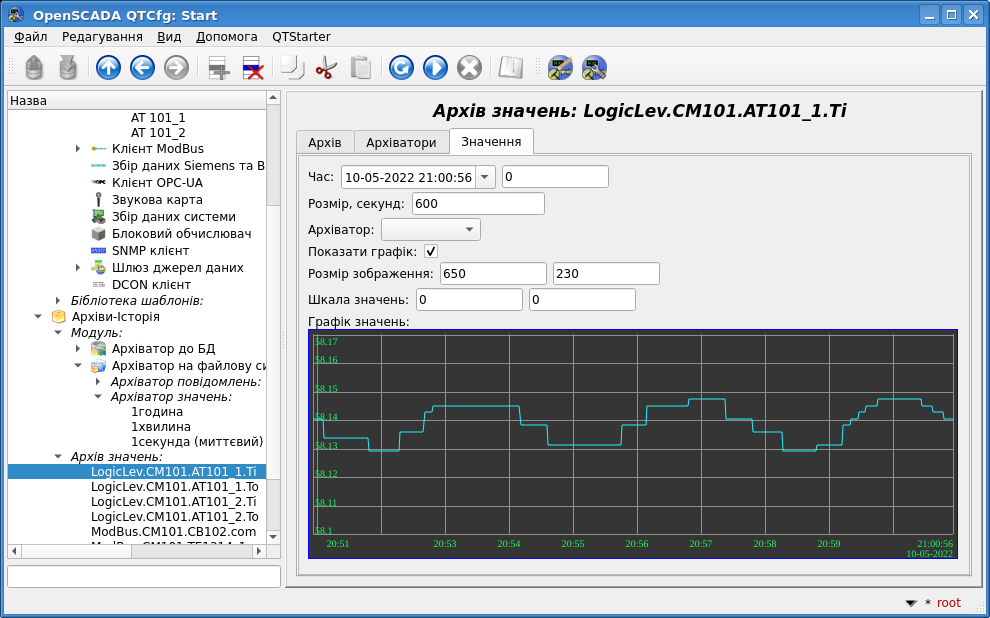
Task: Click the Add item toolbar icon
Action: tap(218, 68)
